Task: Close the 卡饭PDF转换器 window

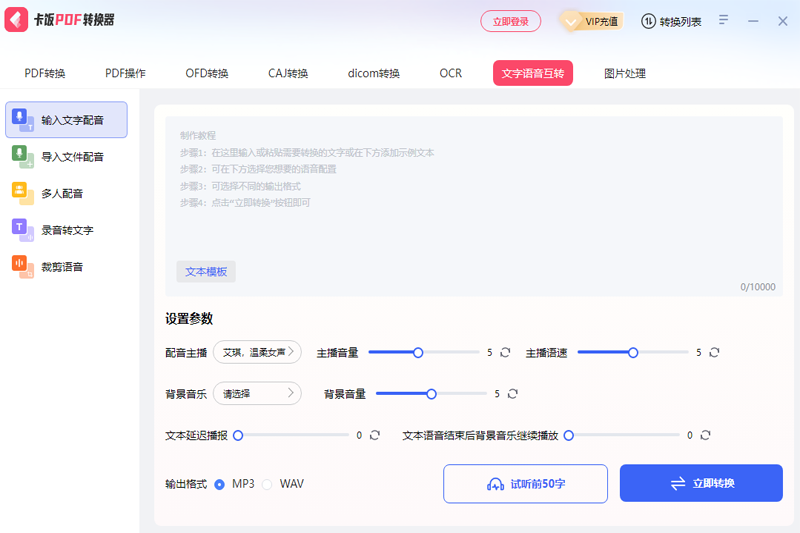Action: coord(783,21)
